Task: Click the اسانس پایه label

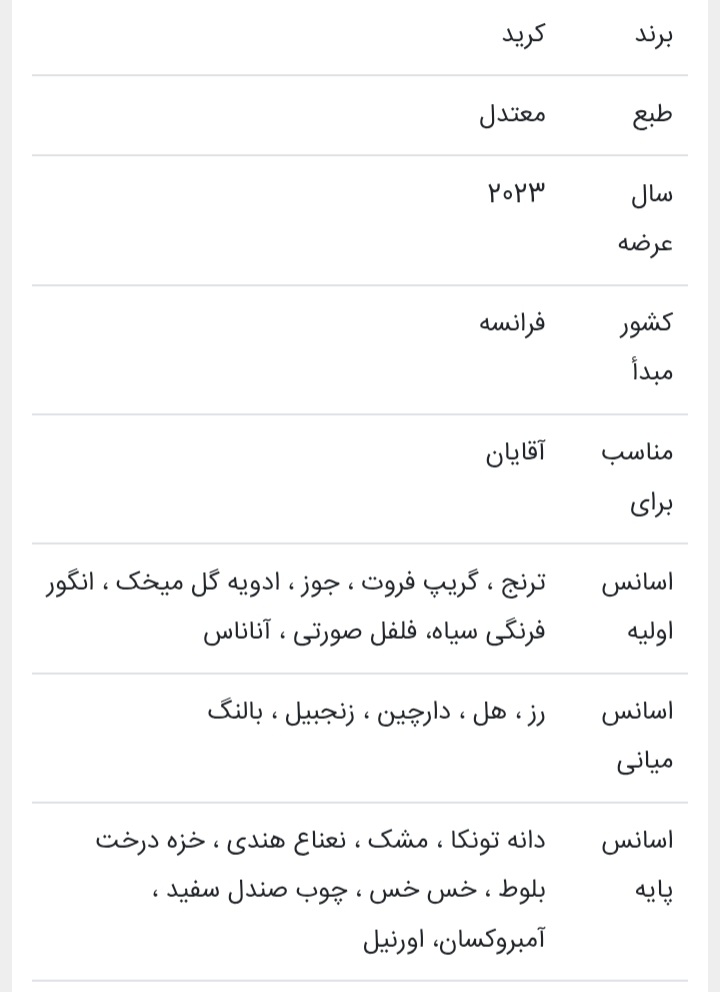Action: point(637,865)
